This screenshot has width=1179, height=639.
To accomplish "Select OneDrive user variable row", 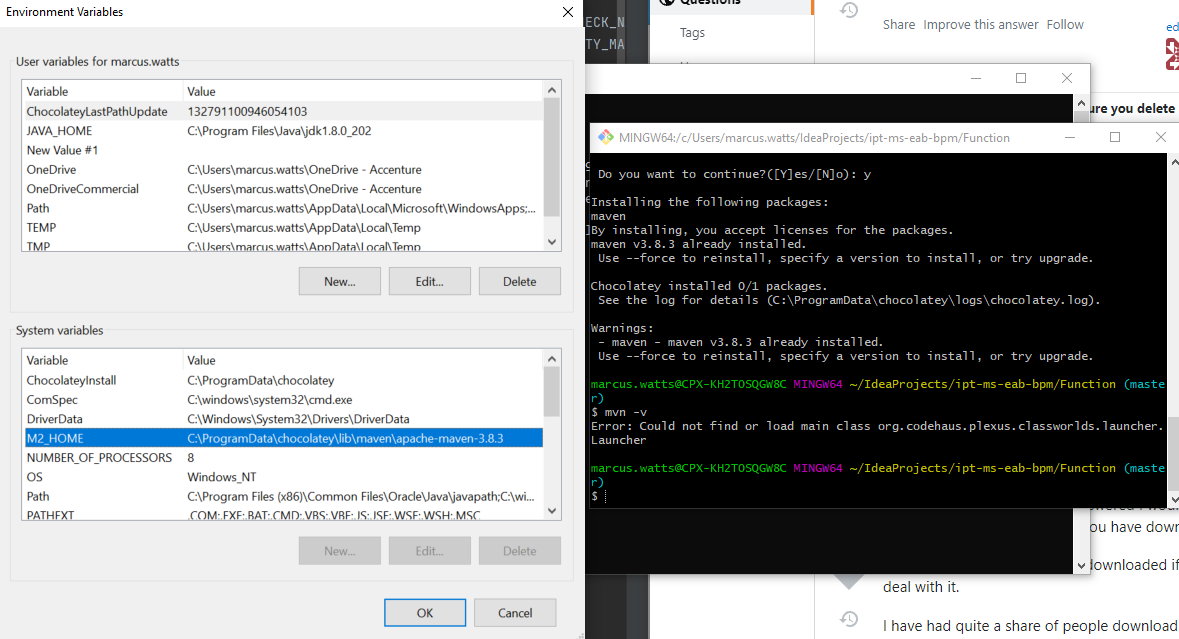I will [283, 170].
